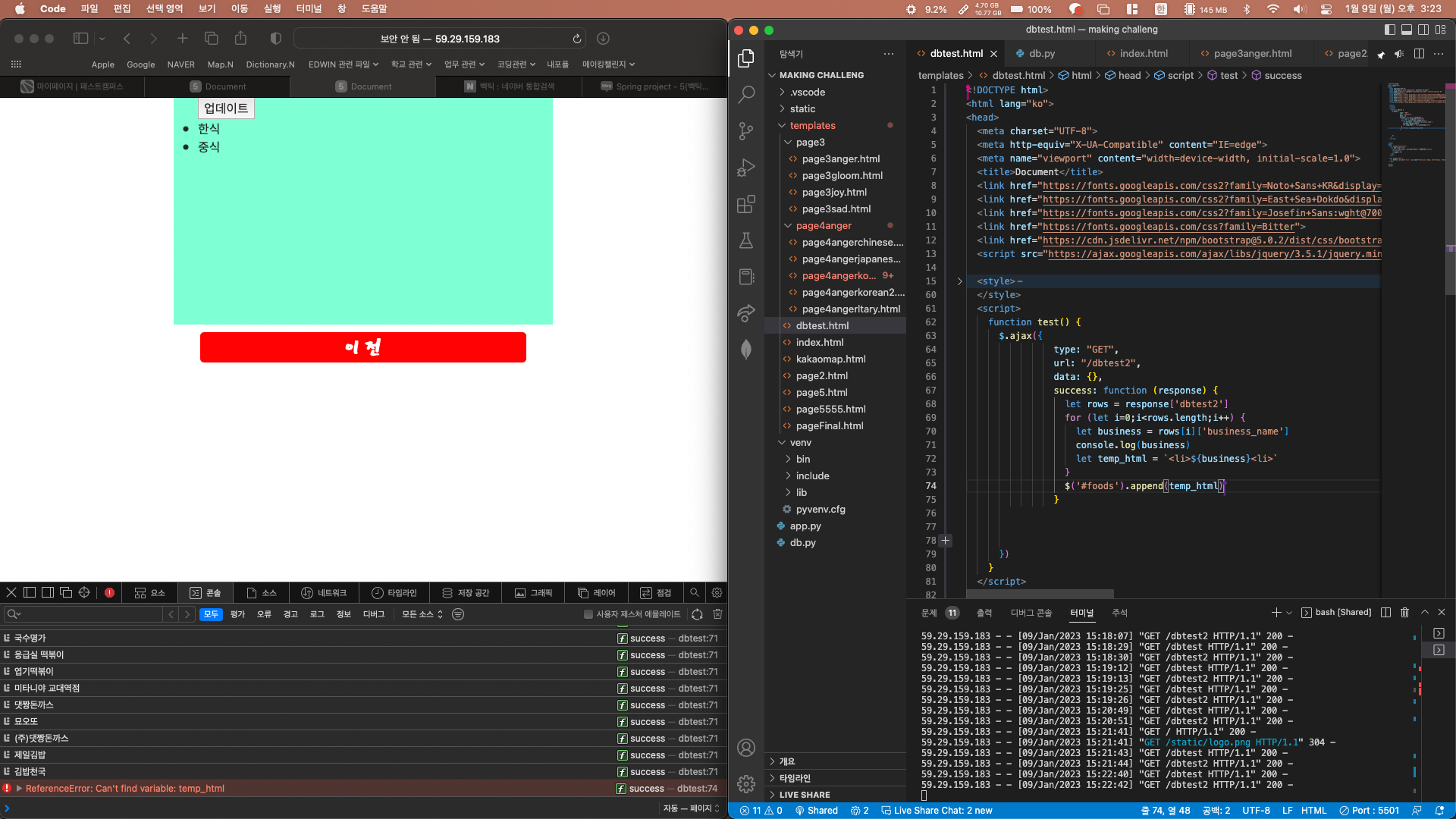Open the Explorer view in VS Code
This screenshot has height=819, width=1456.
point(746,58)
